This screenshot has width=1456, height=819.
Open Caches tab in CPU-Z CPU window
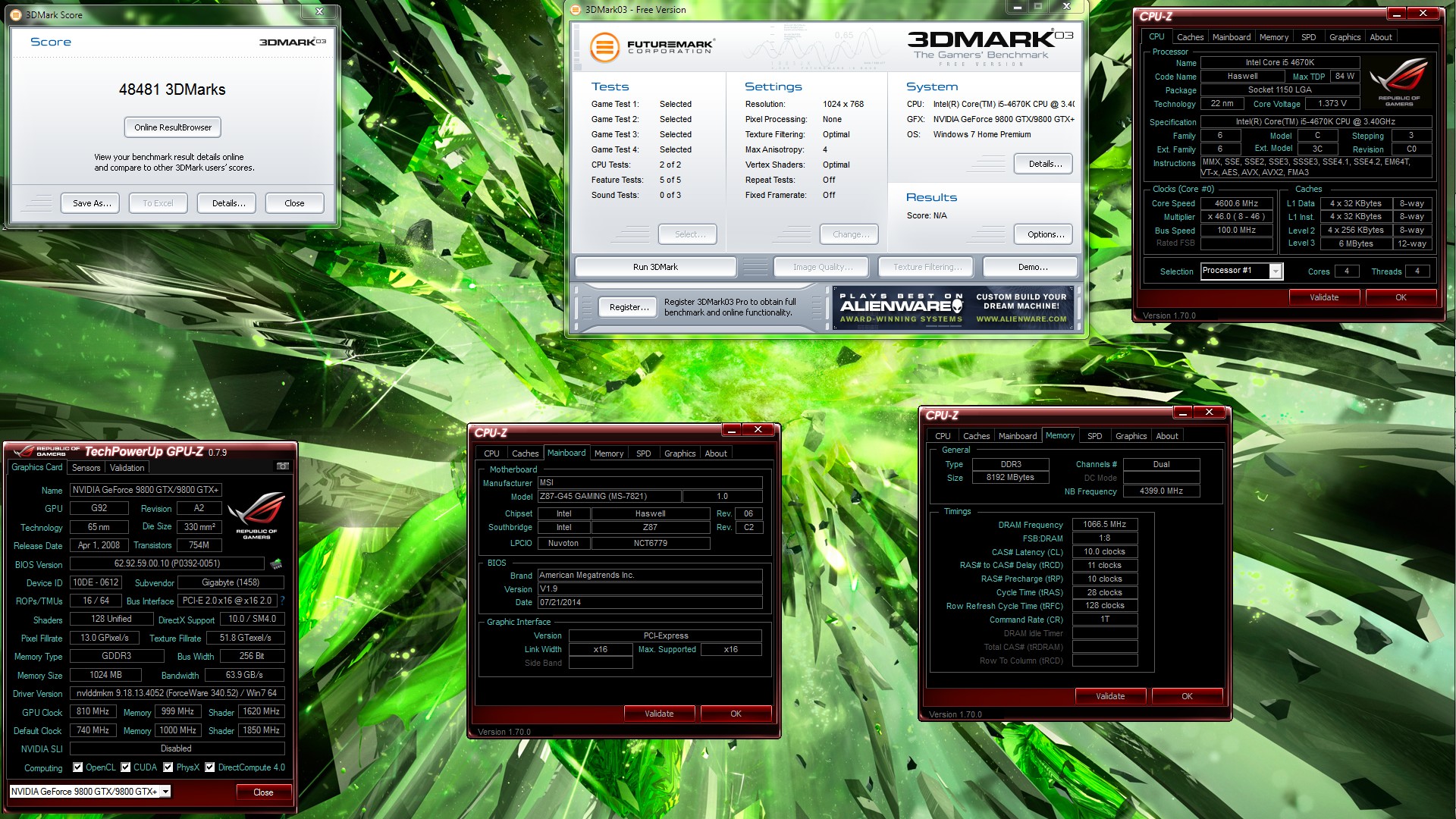point(1190,37)
